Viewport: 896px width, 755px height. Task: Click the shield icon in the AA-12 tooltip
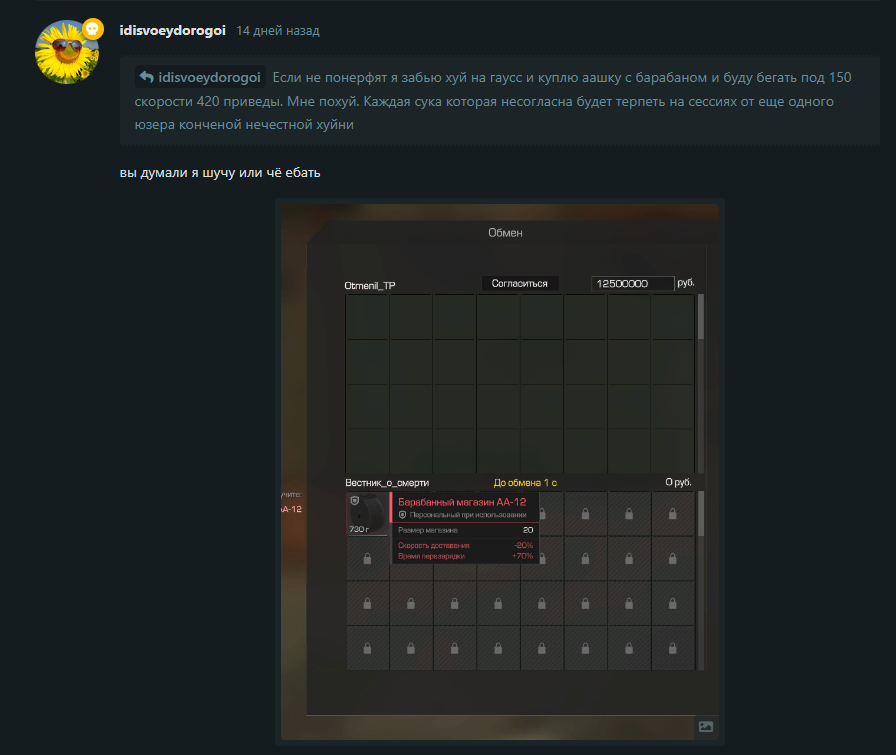click(402, 515)
